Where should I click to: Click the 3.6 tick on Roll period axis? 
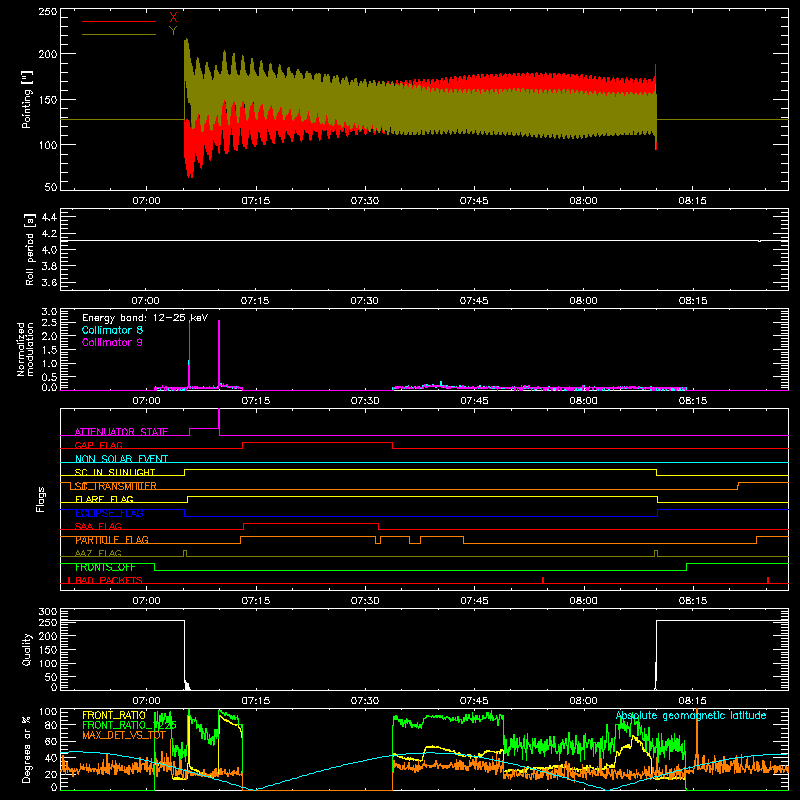pos(49,282)
